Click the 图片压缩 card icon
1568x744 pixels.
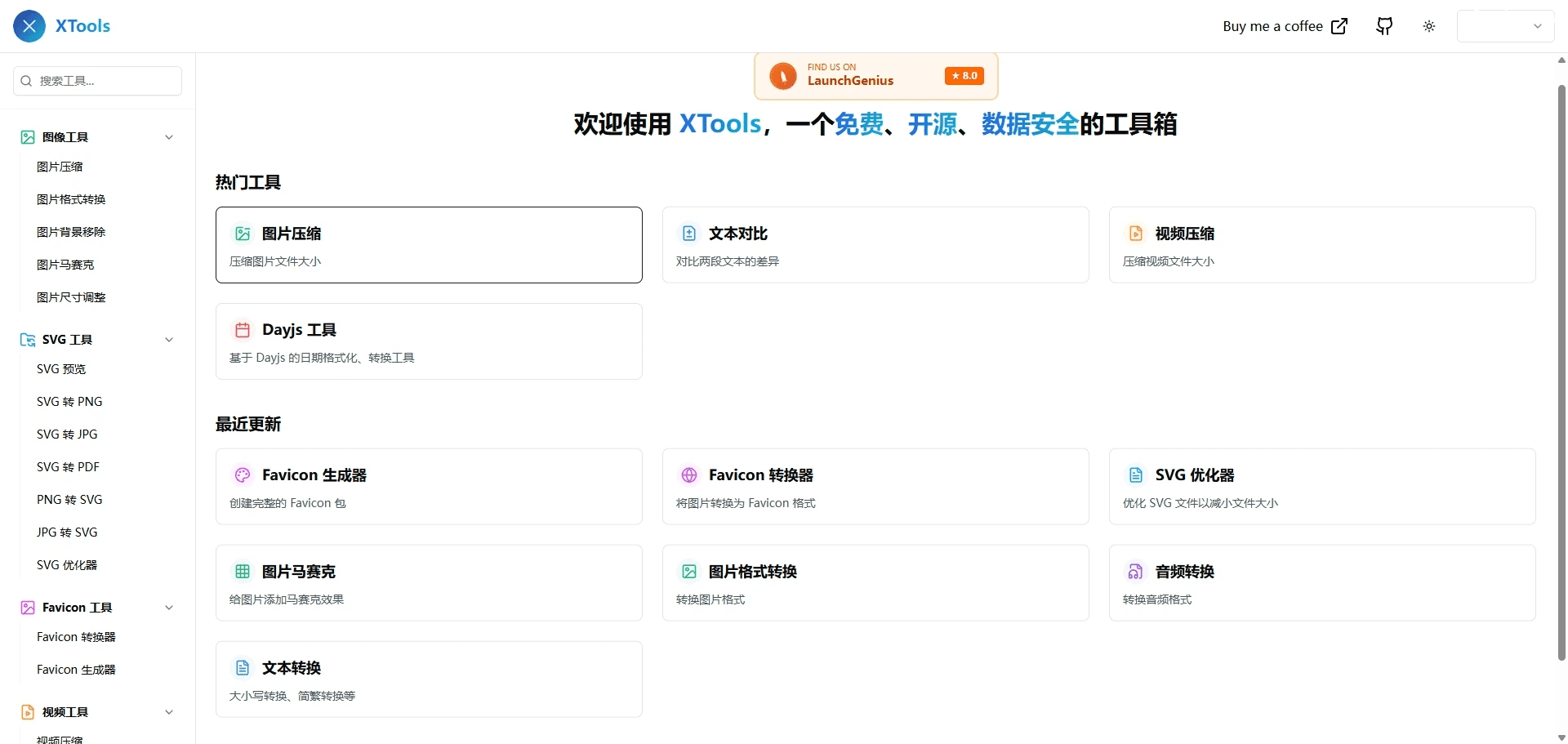point(243,234)
